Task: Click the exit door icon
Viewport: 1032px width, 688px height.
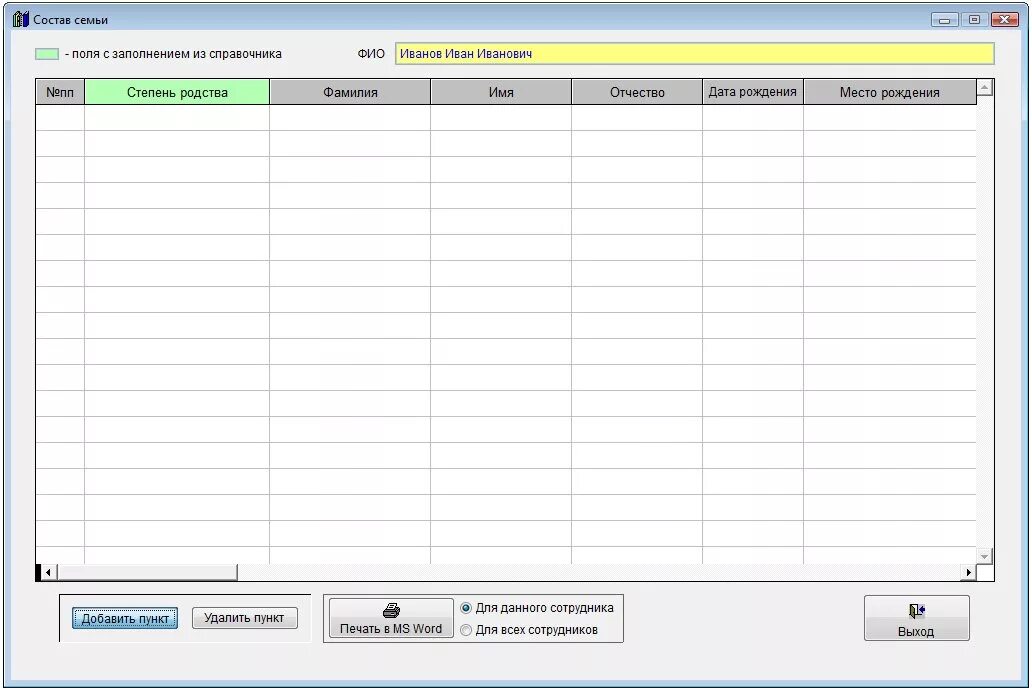Action: pos(917,611)
